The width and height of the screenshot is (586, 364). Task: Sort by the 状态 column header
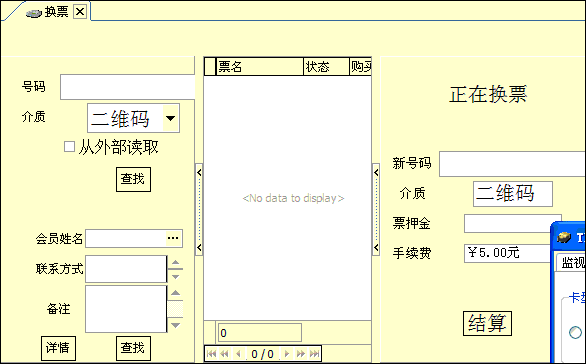click(x=326, y=67)
